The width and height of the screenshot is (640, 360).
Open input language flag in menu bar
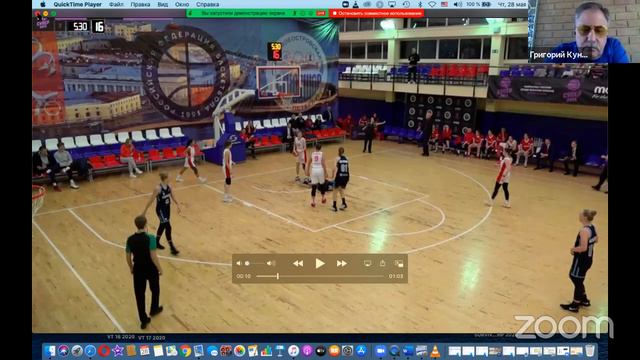pos(444,4)
